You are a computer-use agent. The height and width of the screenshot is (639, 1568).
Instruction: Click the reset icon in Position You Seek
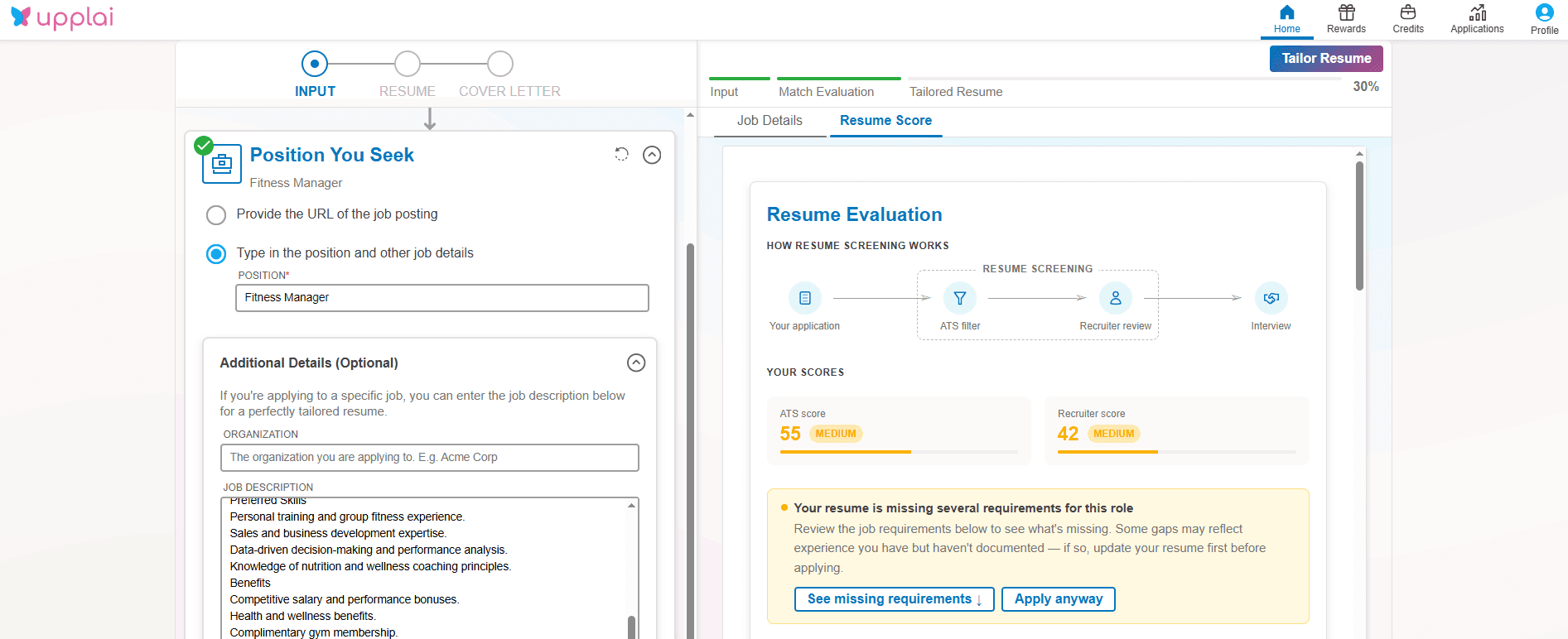pyautogui.click(x=621, y=154)
